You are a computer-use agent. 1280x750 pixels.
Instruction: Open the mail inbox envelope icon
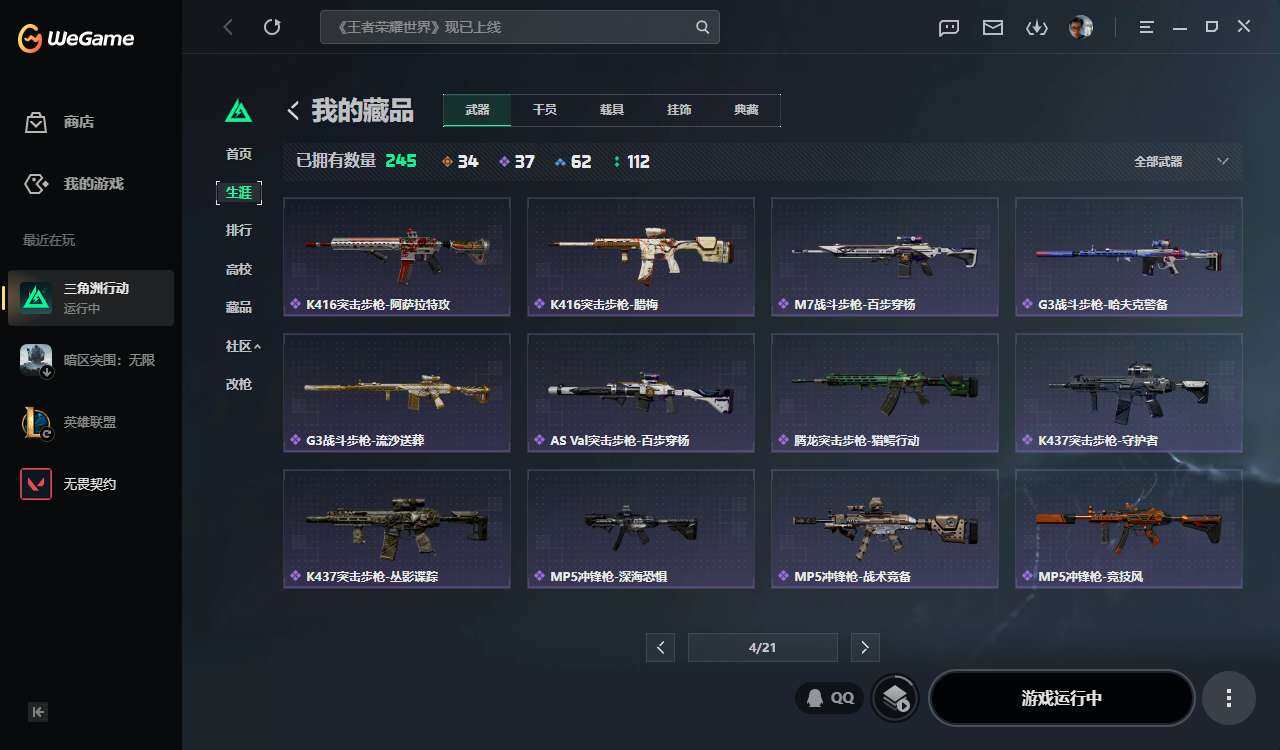click(x=993, y=28)
